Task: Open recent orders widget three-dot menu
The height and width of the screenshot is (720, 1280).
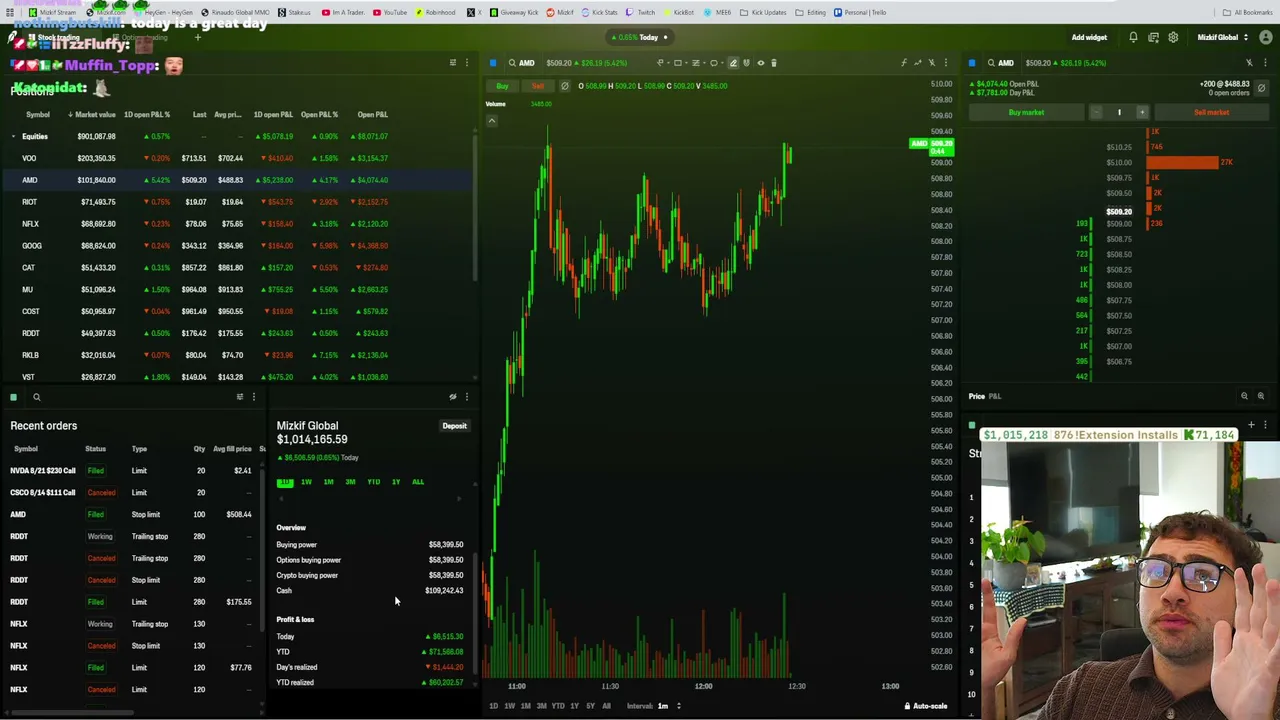Action: point(253,397)
